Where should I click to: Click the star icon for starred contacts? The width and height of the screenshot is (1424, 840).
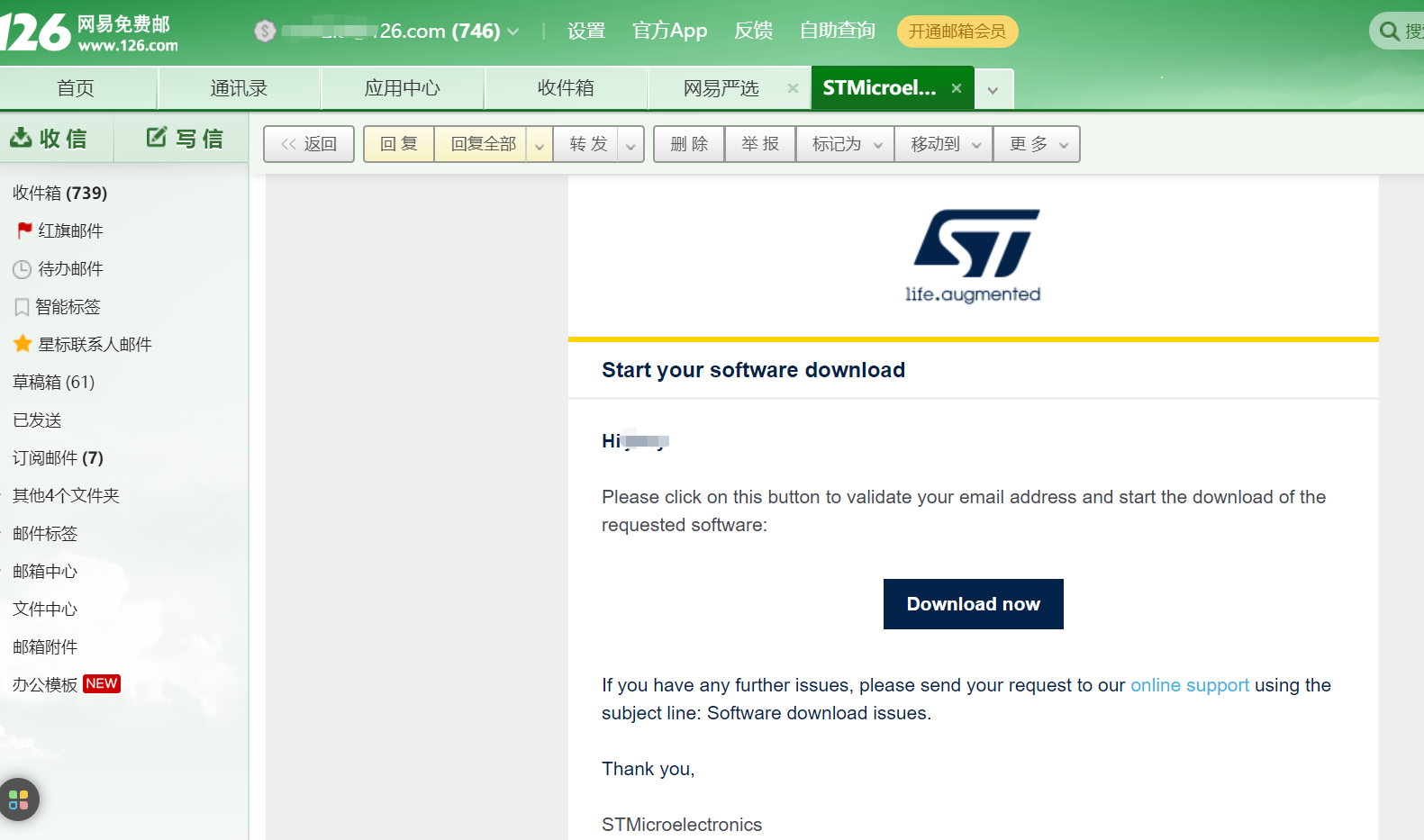click(23, 344)
